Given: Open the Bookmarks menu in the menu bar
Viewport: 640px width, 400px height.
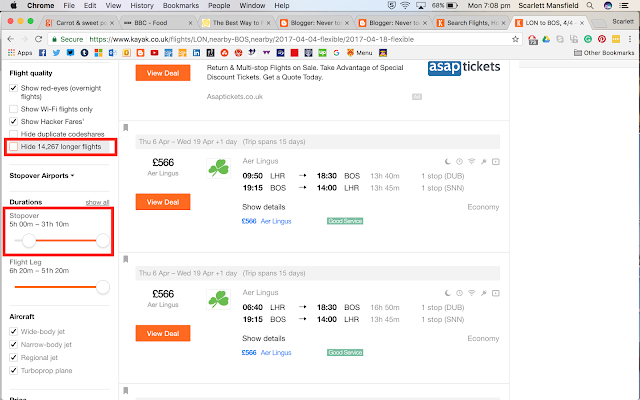Looking at the screenshot, I should [180, 6].
